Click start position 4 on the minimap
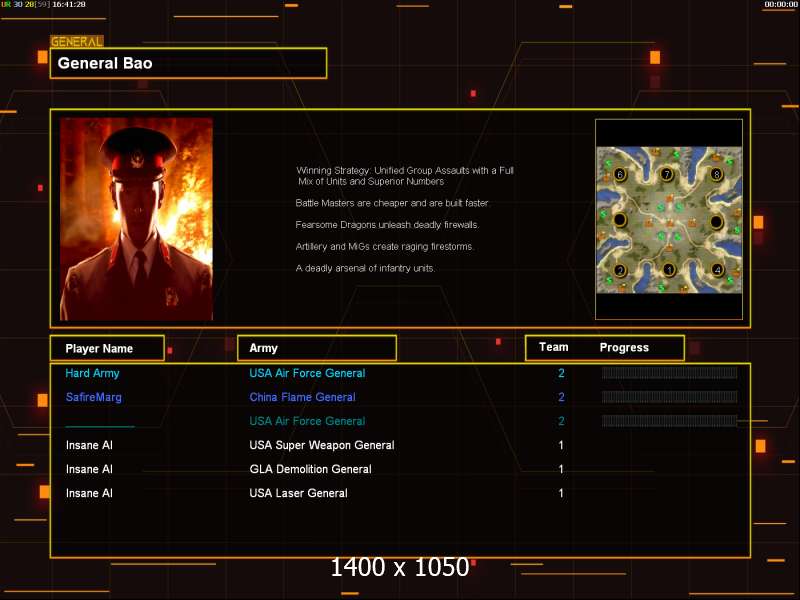Viewport: 800px width, 600px height. [717, 269]
